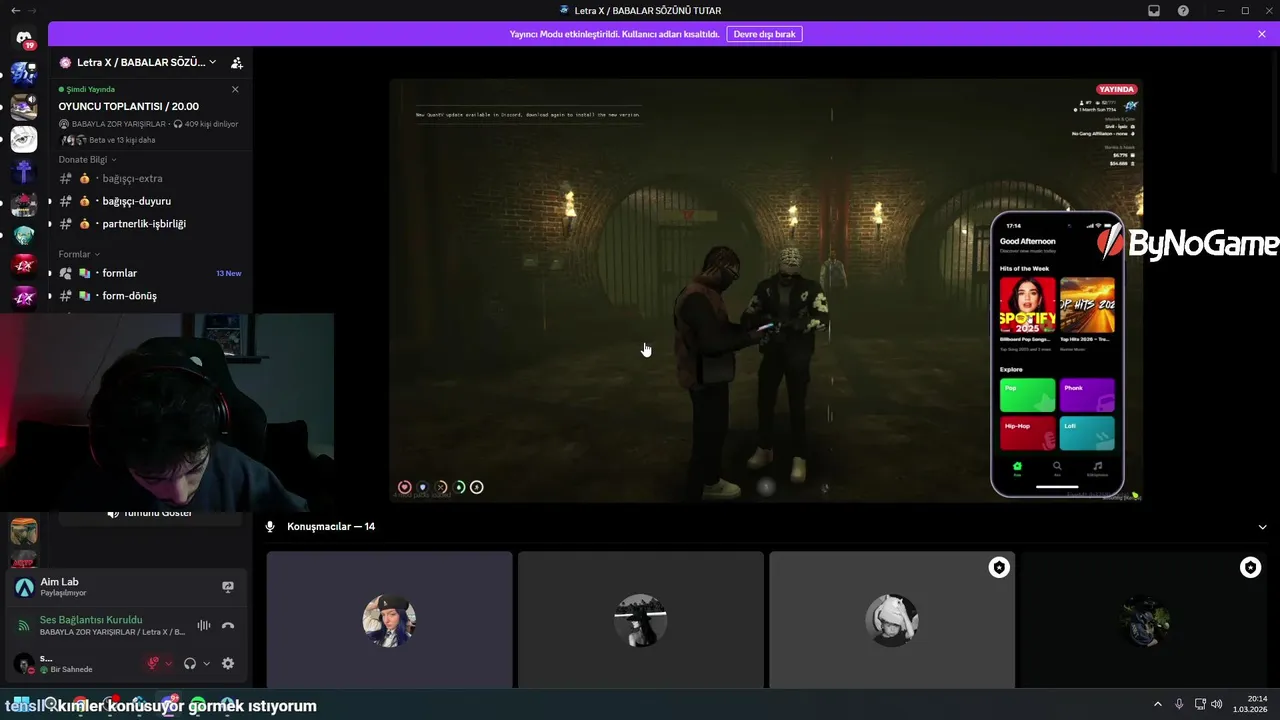Open the bağışçı-duyuru channel

pos(150,201)
